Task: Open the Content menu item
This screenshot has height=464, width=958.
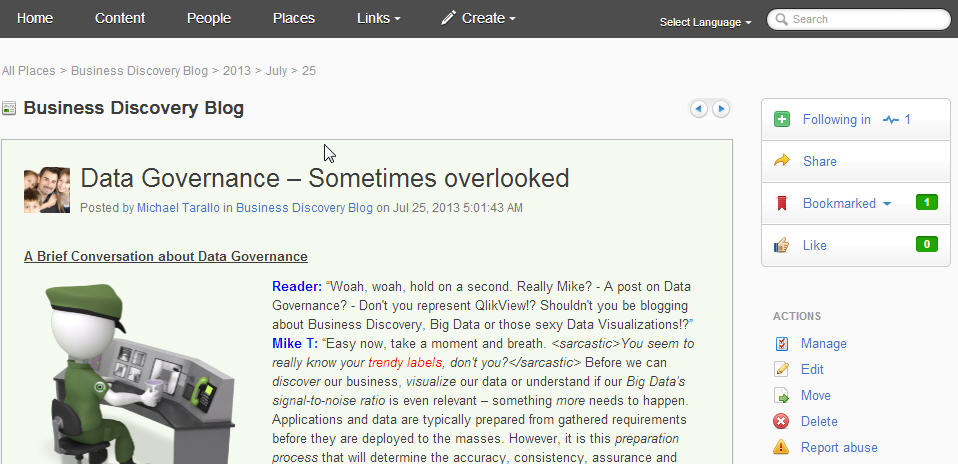Action: (x=120, y=18)
